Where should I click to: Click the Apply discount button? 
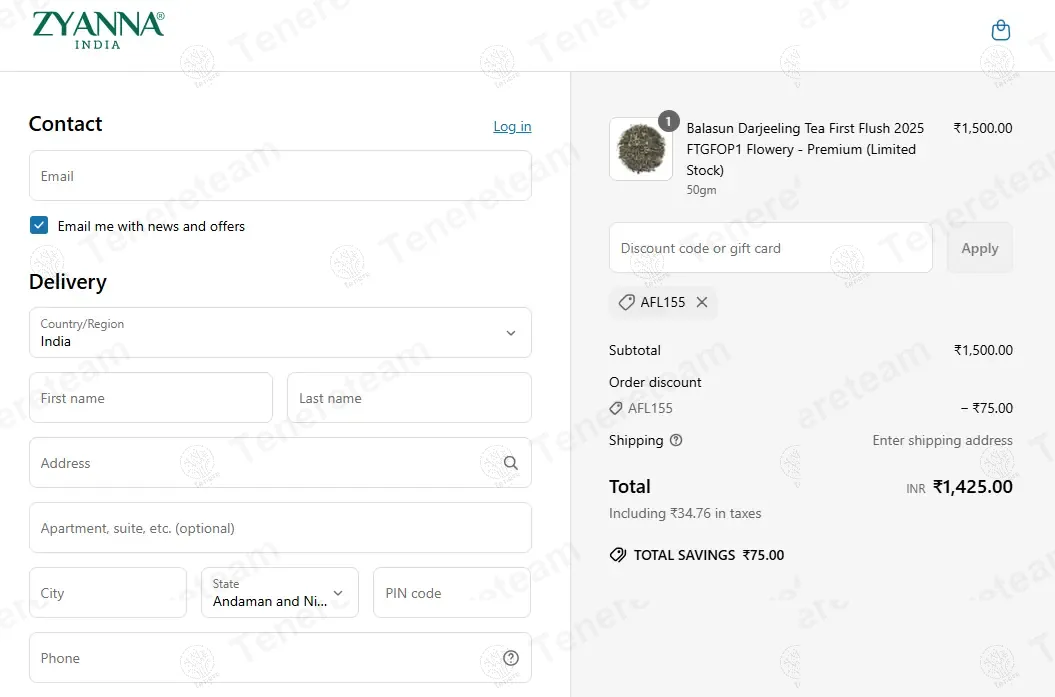[x=979, y=248]
